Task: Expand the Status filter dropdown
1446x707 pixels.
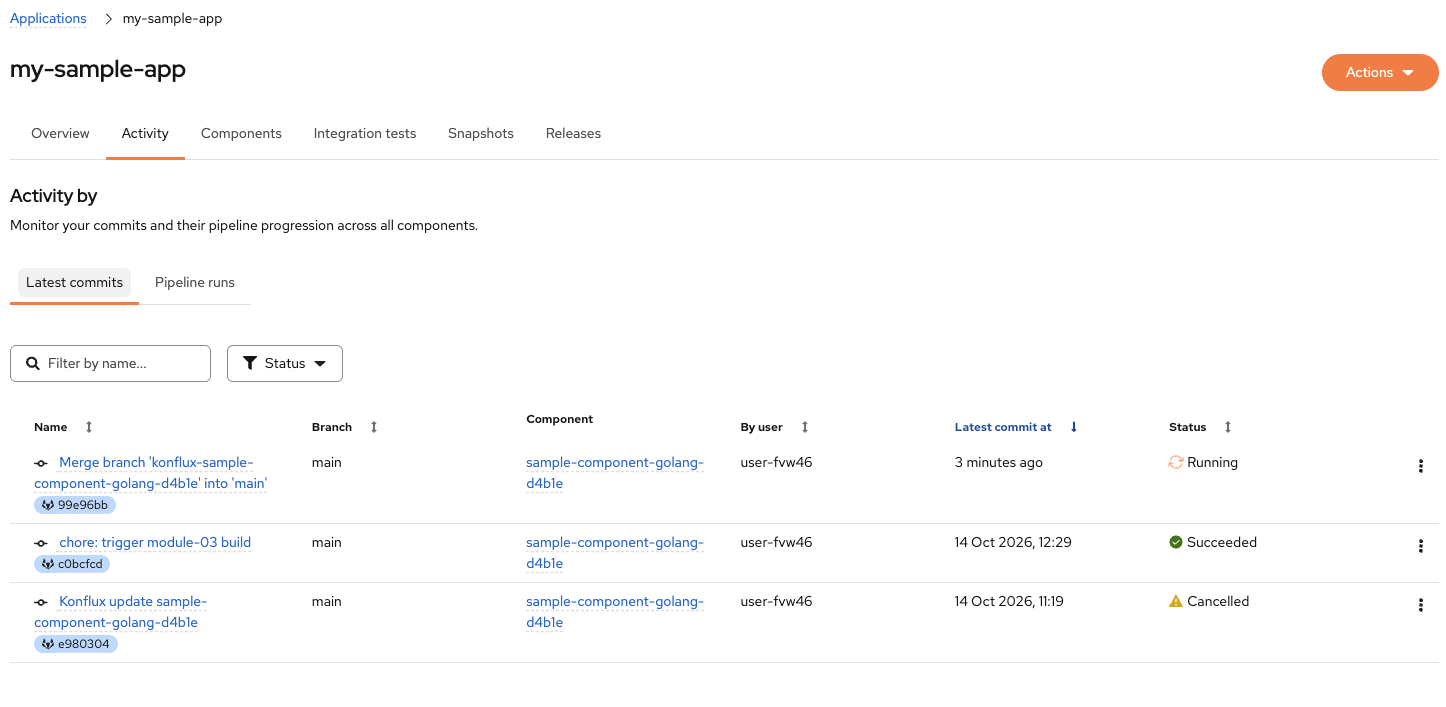Action: point(285,363)
